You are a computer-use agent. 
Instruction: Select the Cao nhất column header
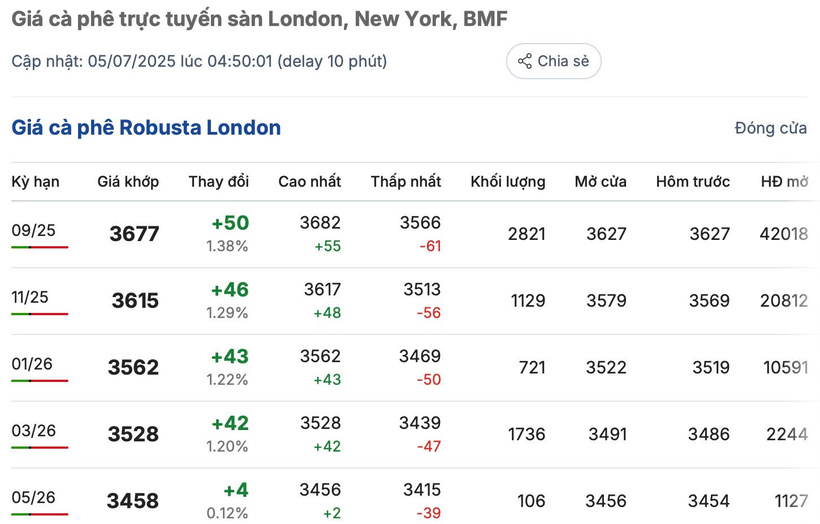(310, 181)
